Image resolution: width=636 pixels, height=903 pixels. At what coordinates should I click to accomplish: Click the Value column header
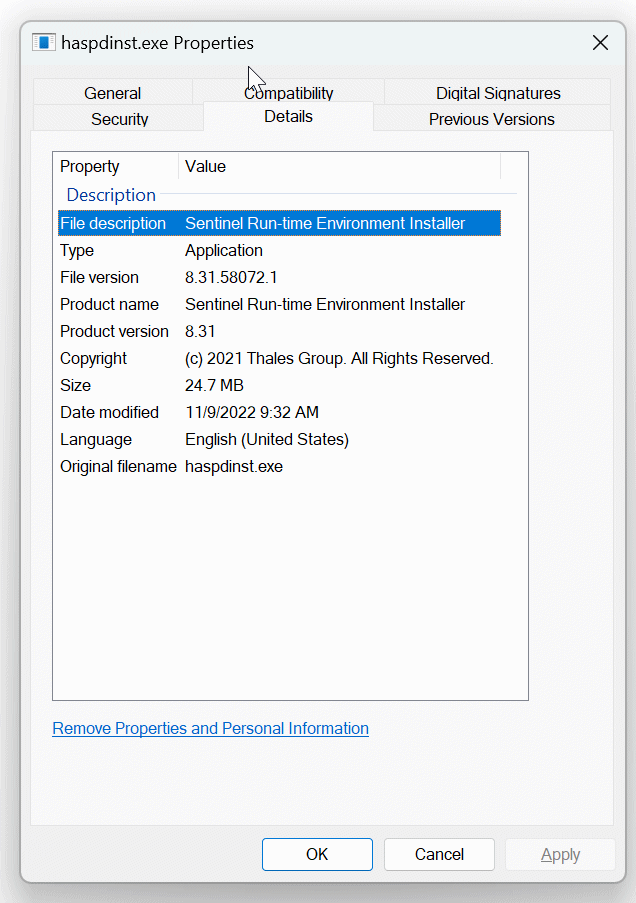coord(340,166)
